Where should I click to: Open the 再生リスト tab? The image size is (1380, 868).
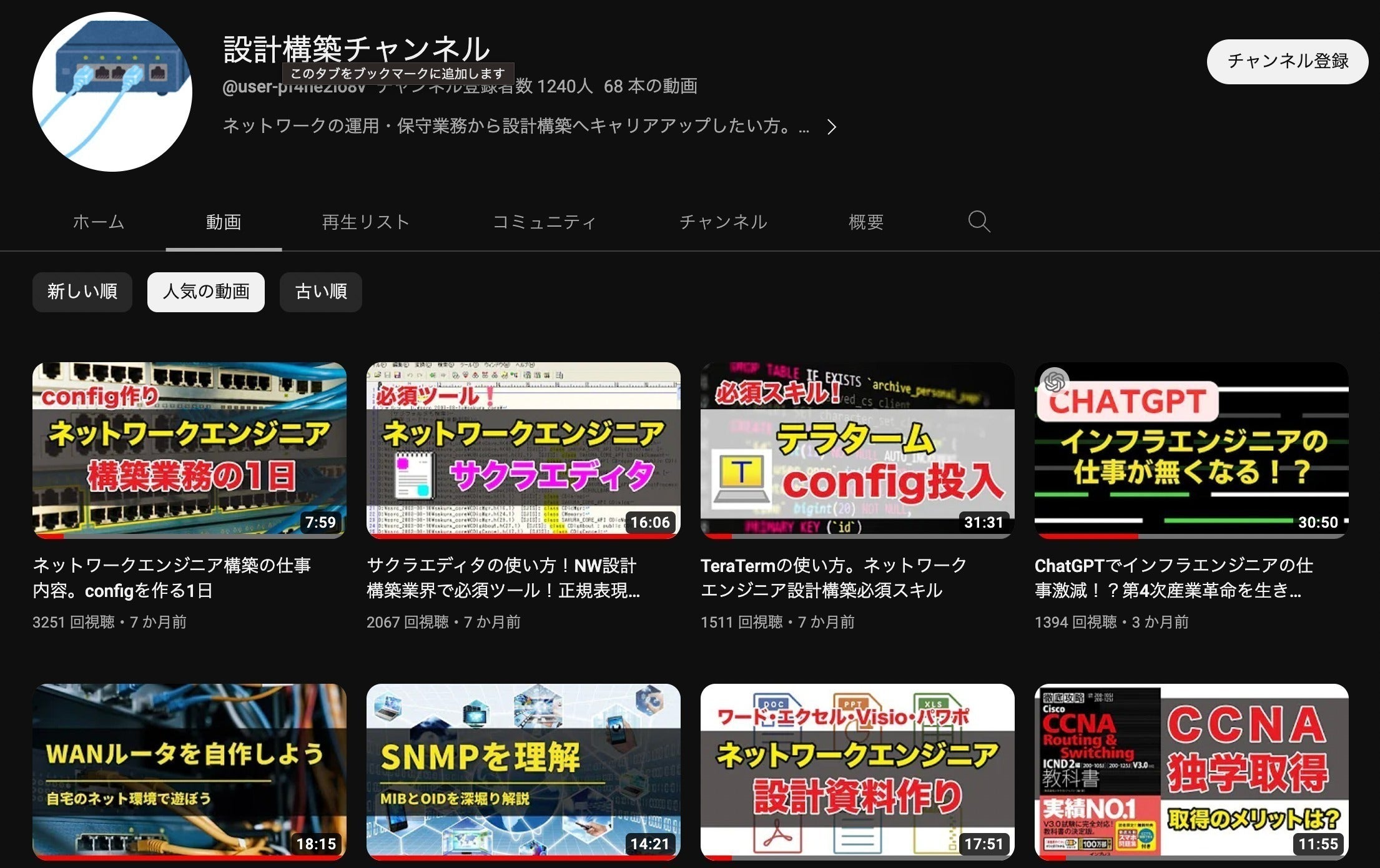pyautogui.click(x=365, y=222)
